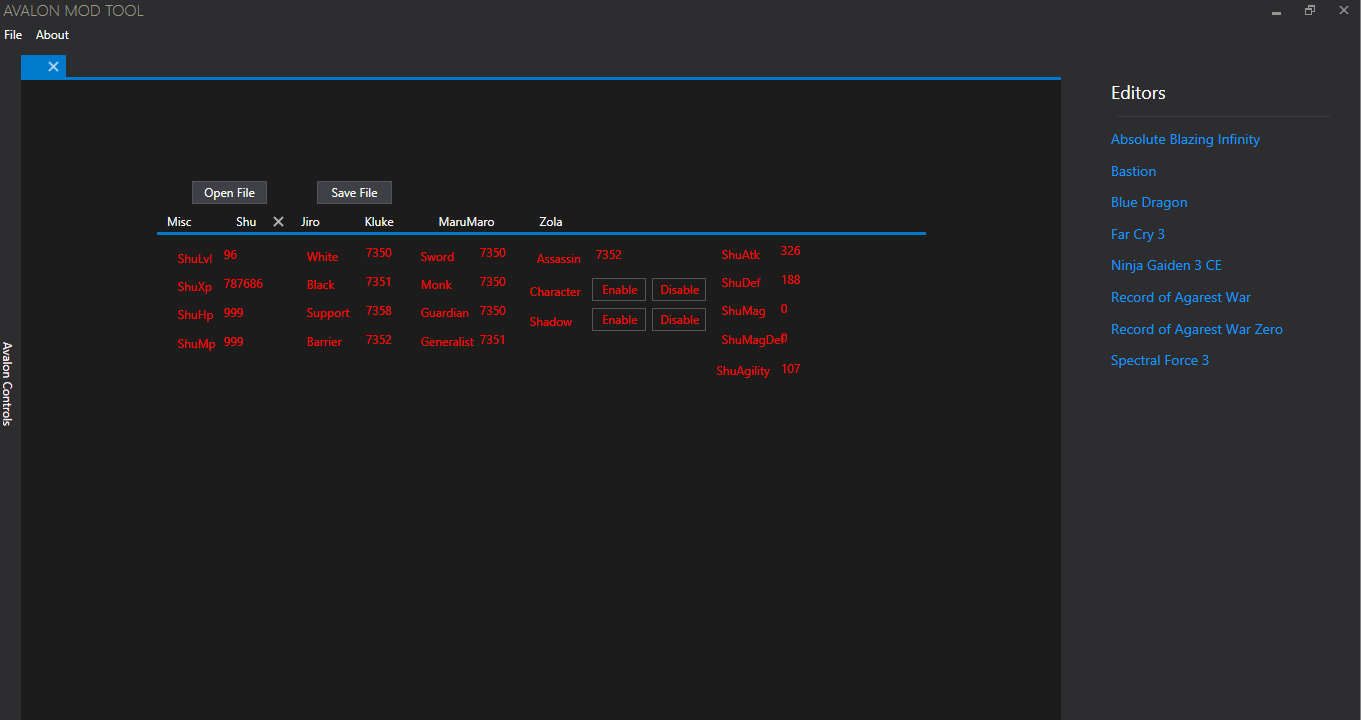
Task: Restore down the application window
Action: (1309, 11)
